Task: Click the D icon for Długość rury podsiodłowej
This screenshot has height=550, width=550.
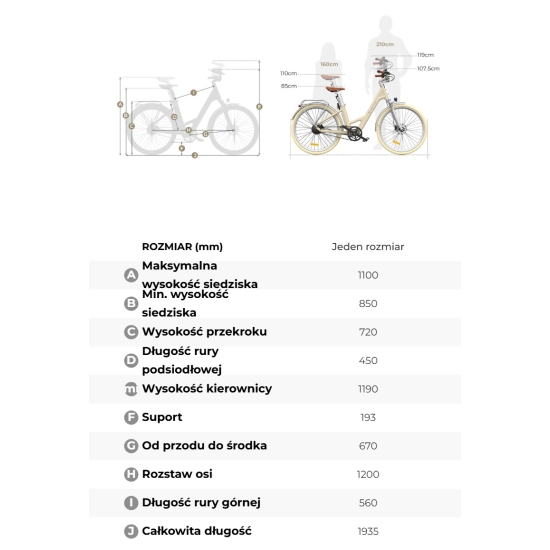Action: pyautogui.click(x=131, y=360)
